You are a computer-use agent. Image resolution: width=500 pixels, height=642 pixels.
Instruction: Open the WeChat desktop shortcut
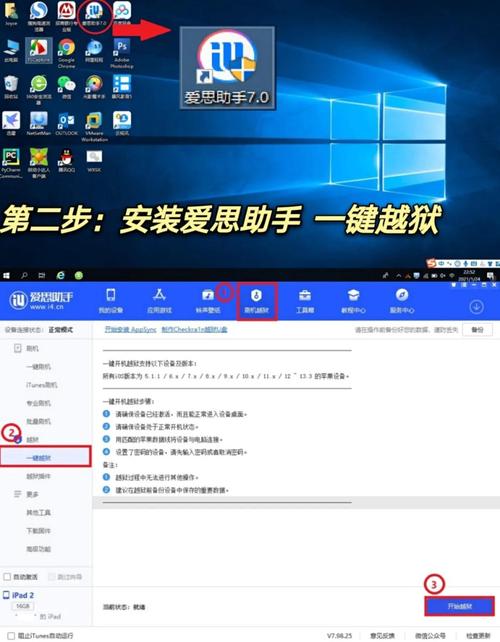click(x=66, y=87)
